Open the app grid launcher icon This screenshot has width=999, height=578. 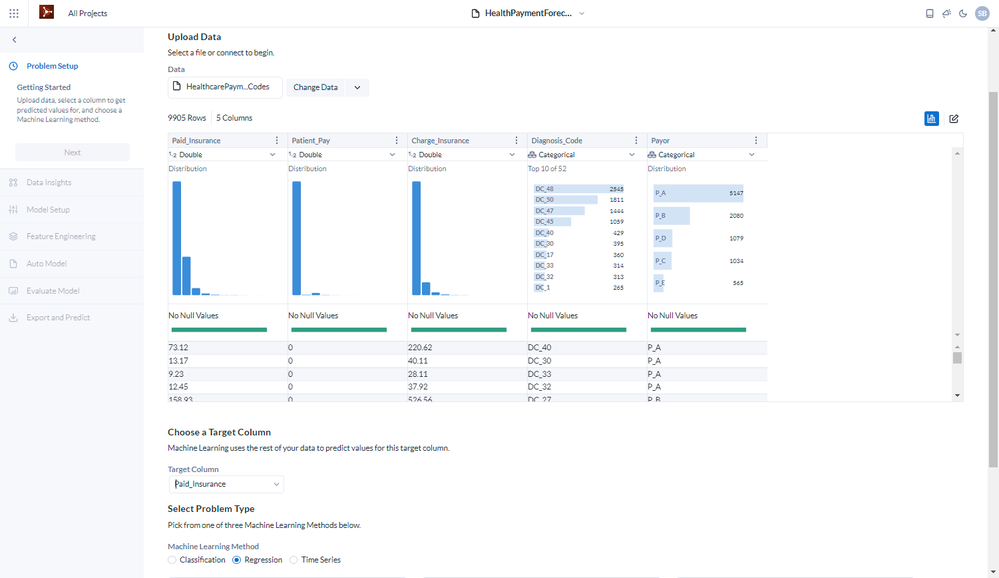click(x=14, y=13)
